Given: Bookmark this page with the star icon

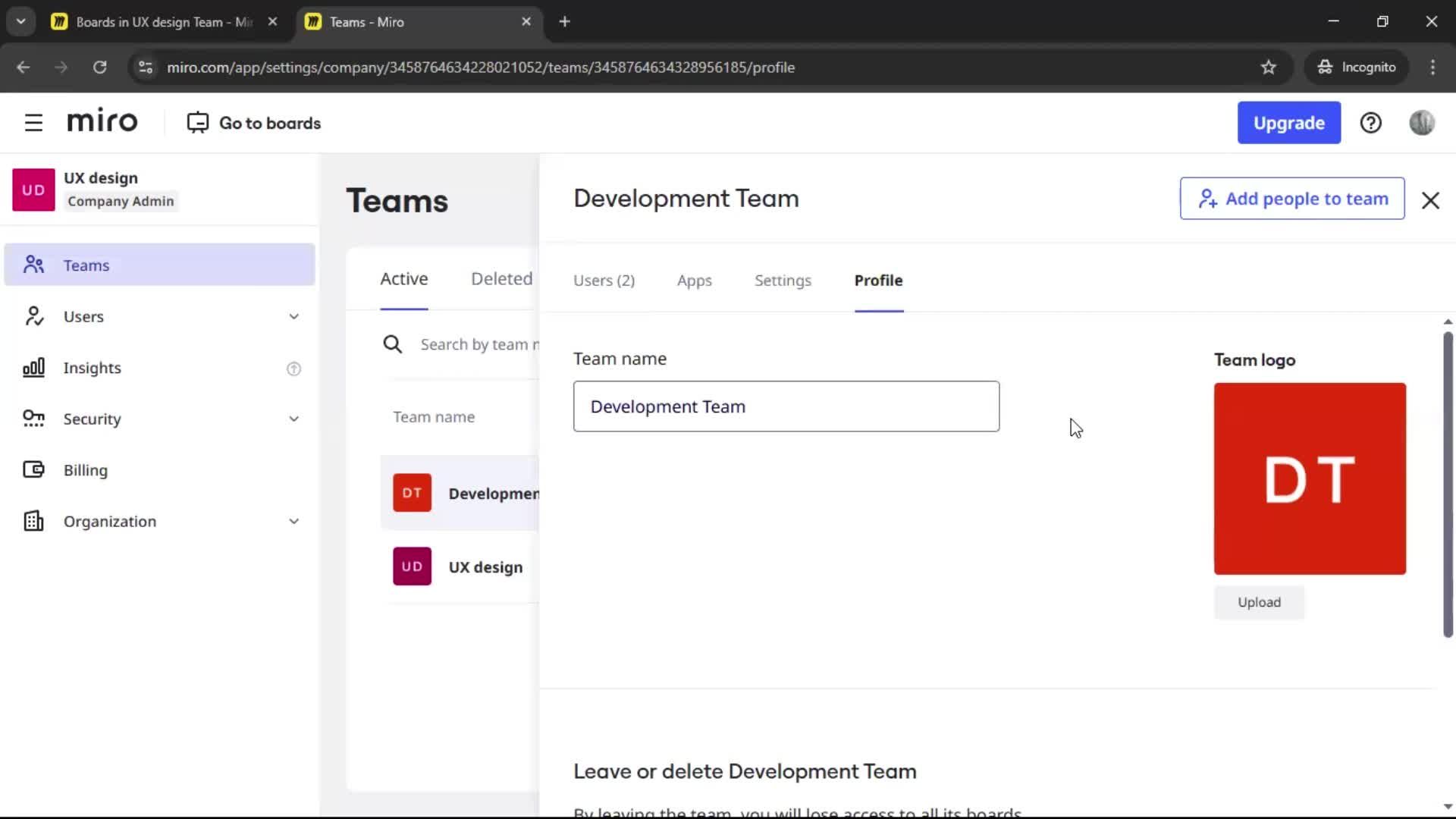Looking at the screenshot, I should point(1268,67).
